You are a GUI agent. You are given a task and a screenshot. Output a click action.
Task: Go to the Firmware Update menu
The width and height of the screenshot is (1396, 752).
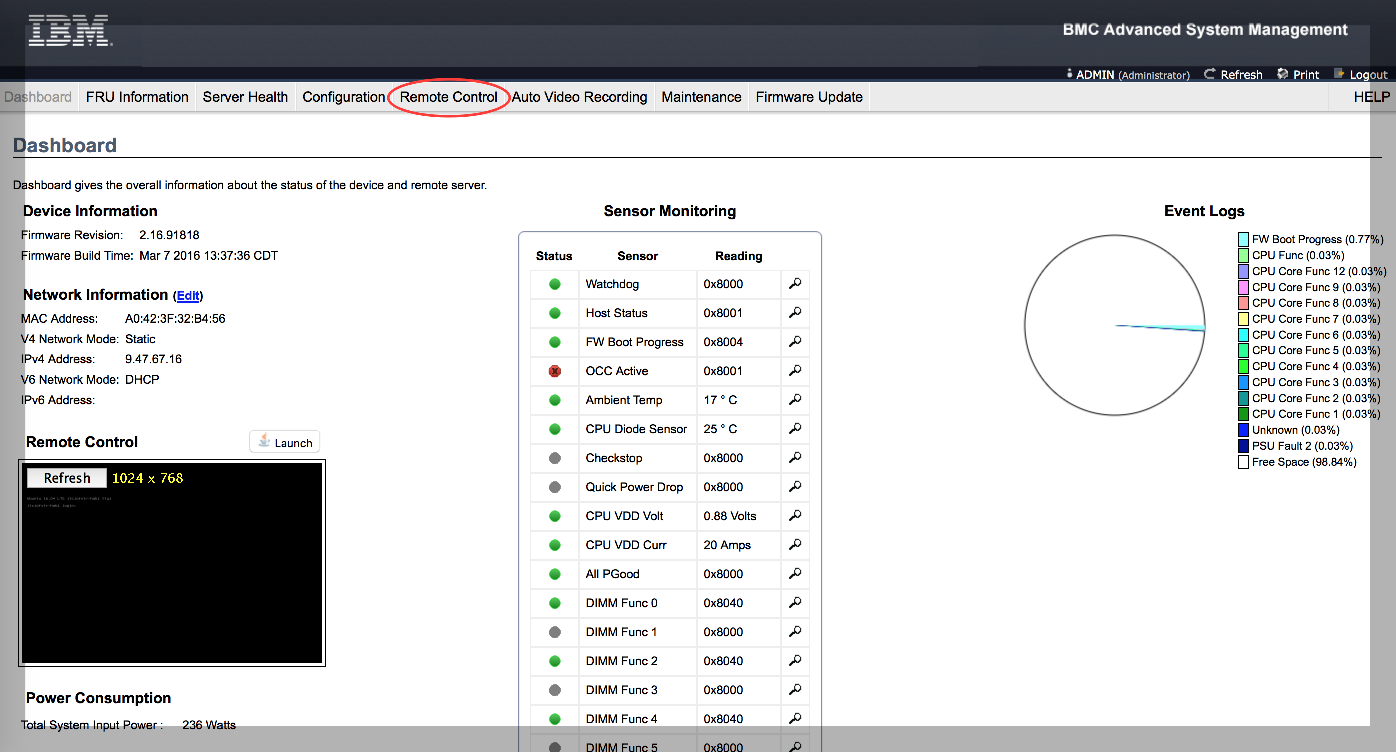click(809, 97)
